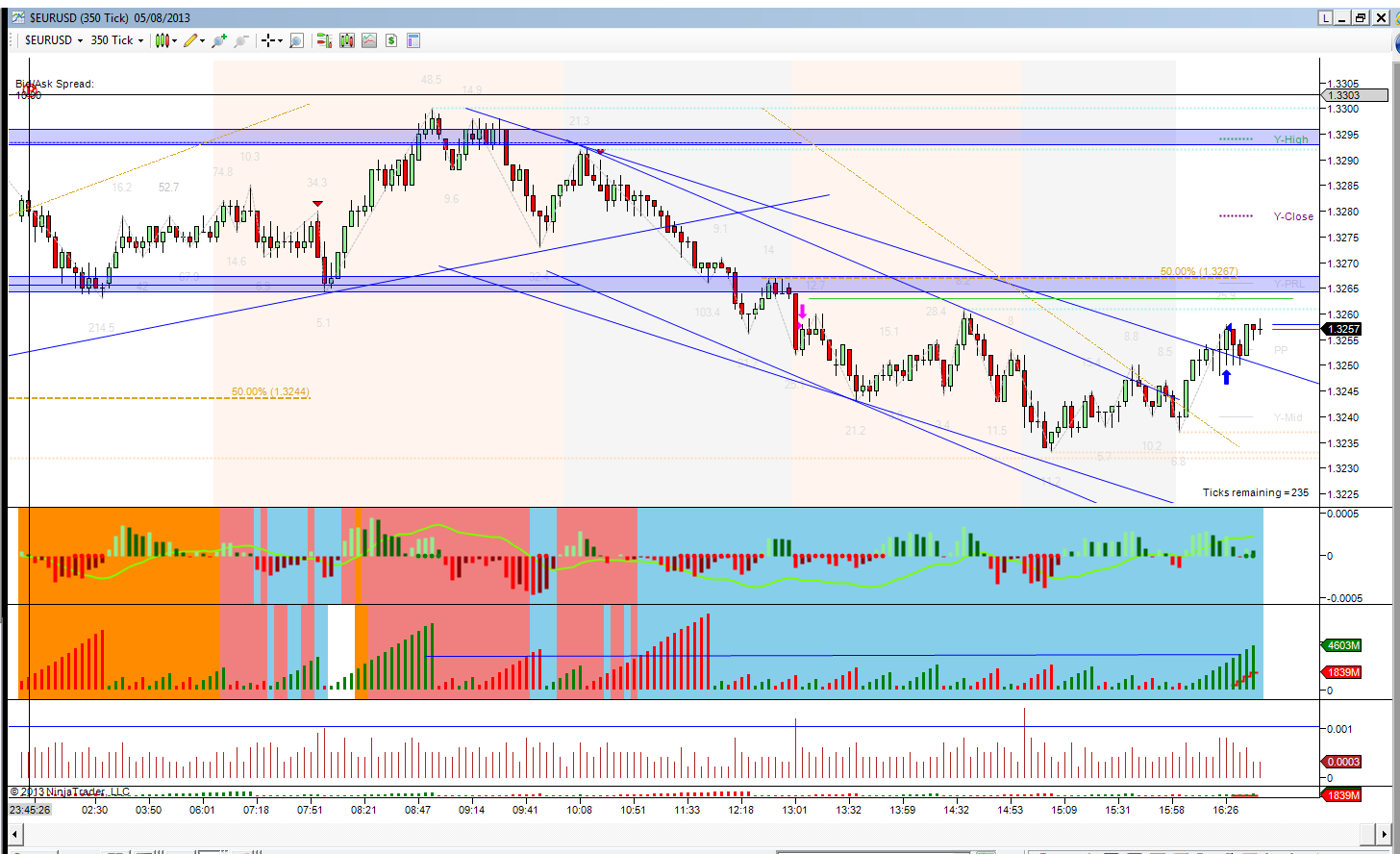Select the pencil drawing tools icon
The width and height of the screenshot is (1400, 854).
coord(191,40)
